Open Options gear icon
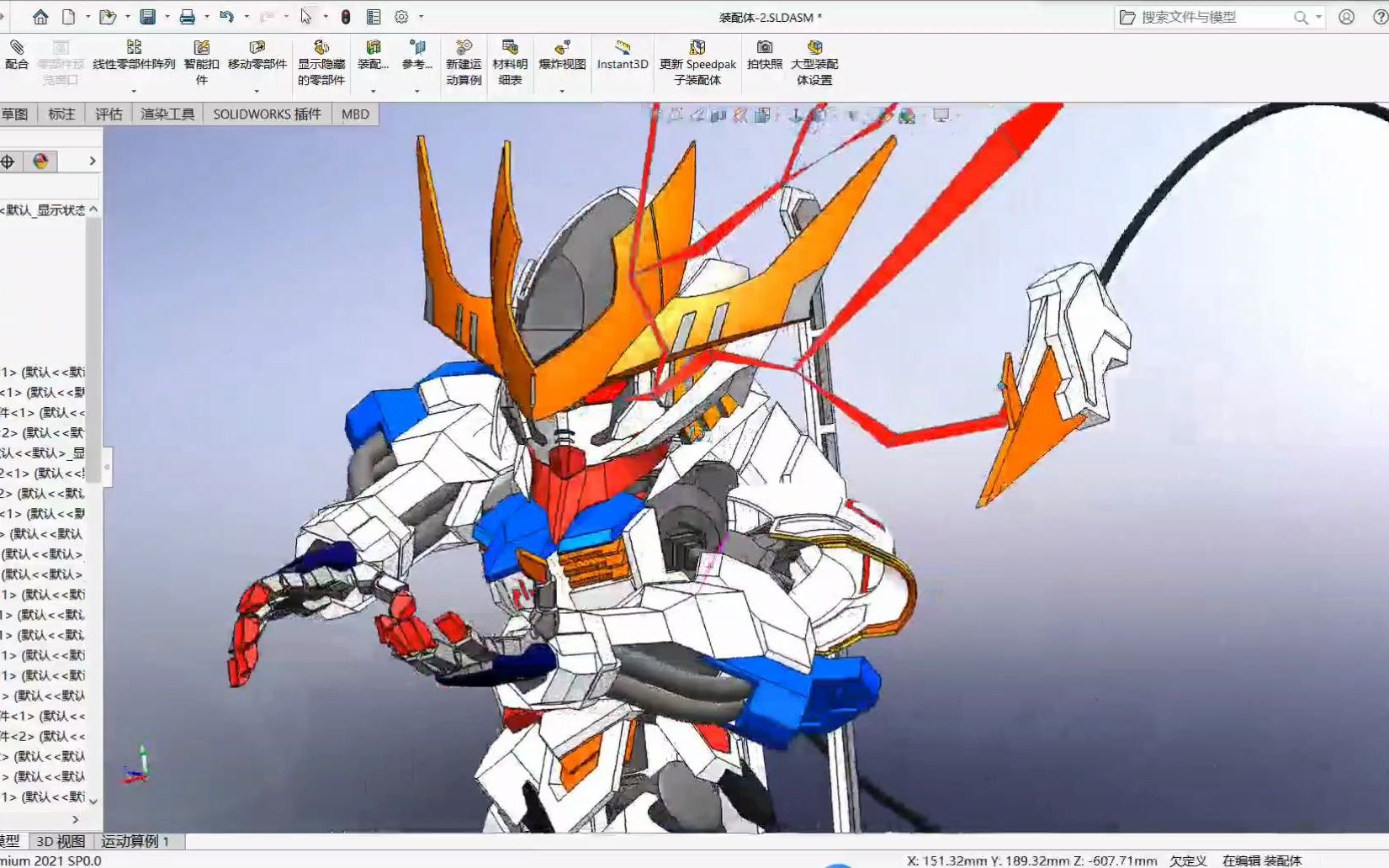This screenshot has width=1389, height=868. tap(401, 17)
